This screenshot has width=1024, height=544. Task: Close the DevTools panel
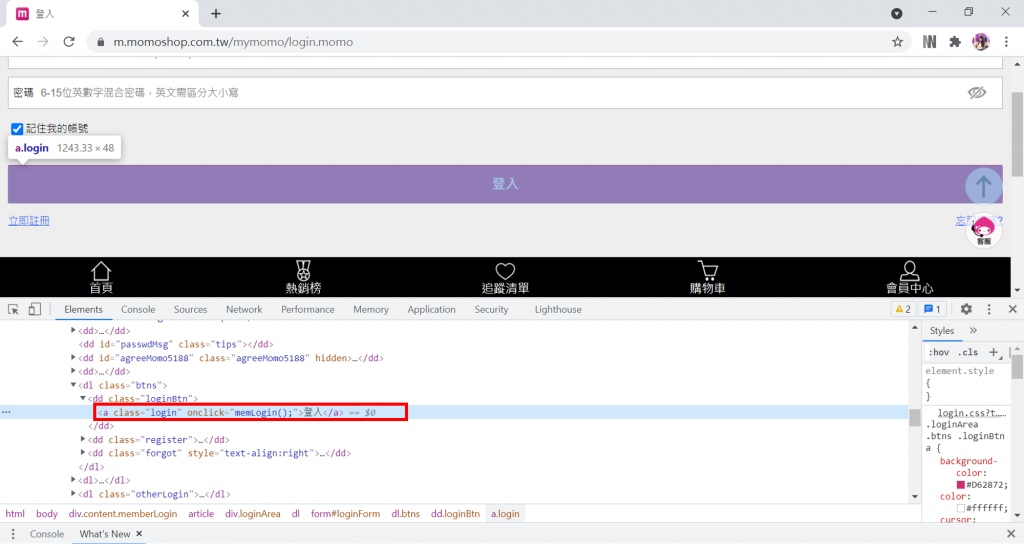pos(1012,310)
